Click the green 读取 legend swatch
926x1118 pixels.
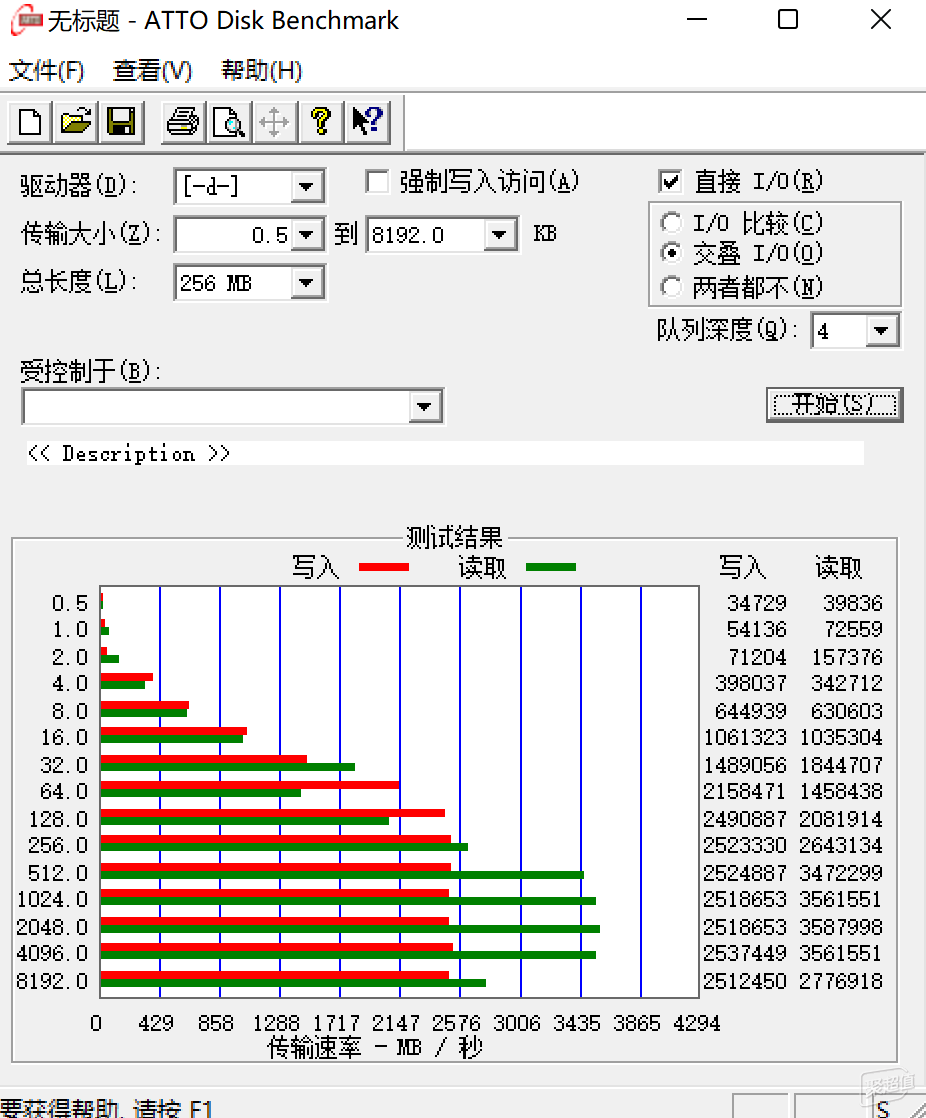pyautogui.click(x=550, y=568)
